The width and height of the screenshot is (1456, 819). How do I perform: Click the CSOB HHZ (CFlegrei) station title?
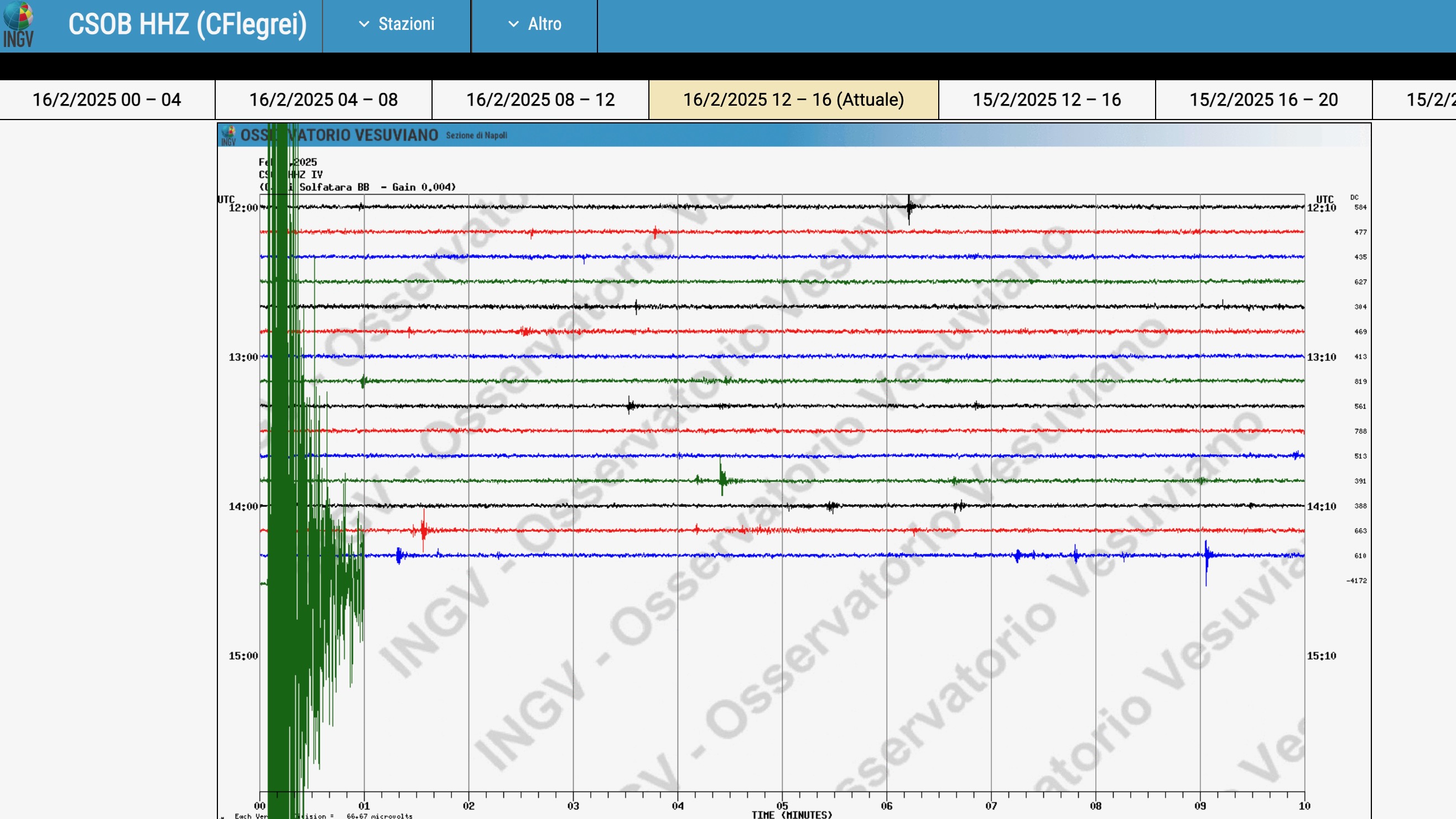[x=187, y=24]
